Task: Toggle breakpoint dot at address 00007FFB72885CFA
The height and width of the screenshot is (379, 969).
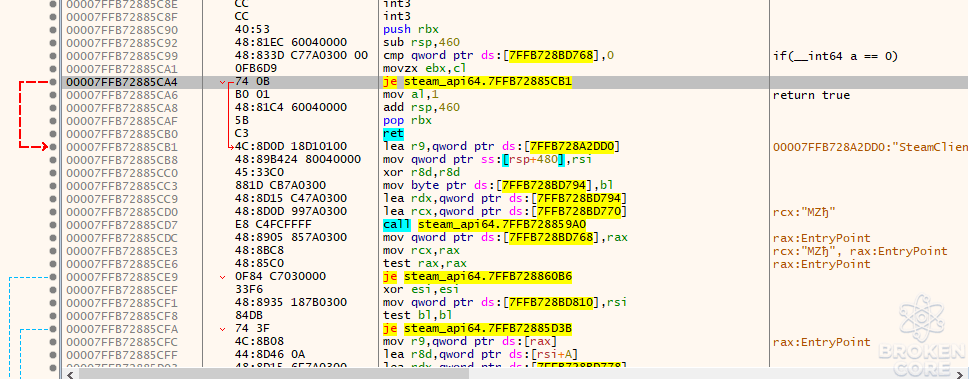Action: 53,328
